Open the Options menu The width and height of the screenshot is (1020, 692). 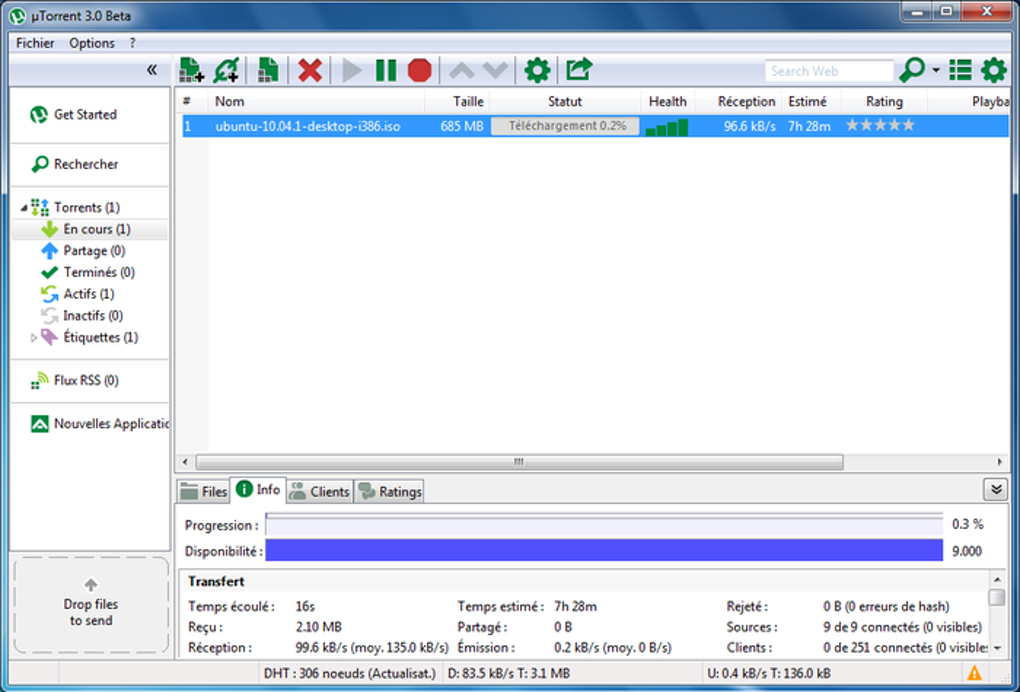click(x=92, y=43)
